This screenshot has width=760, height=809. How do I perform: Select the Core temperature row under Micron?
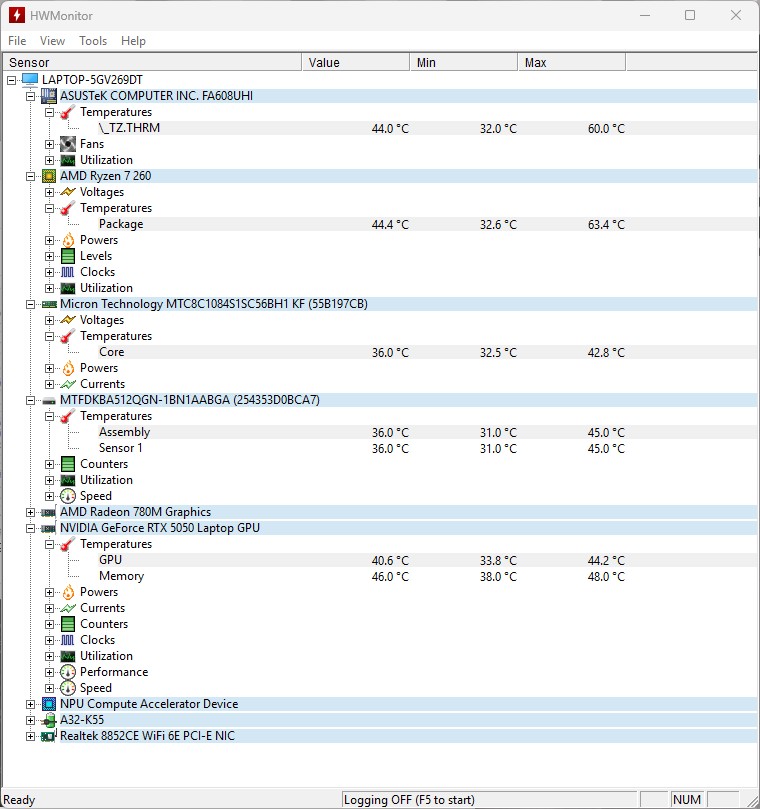[427, 352]
